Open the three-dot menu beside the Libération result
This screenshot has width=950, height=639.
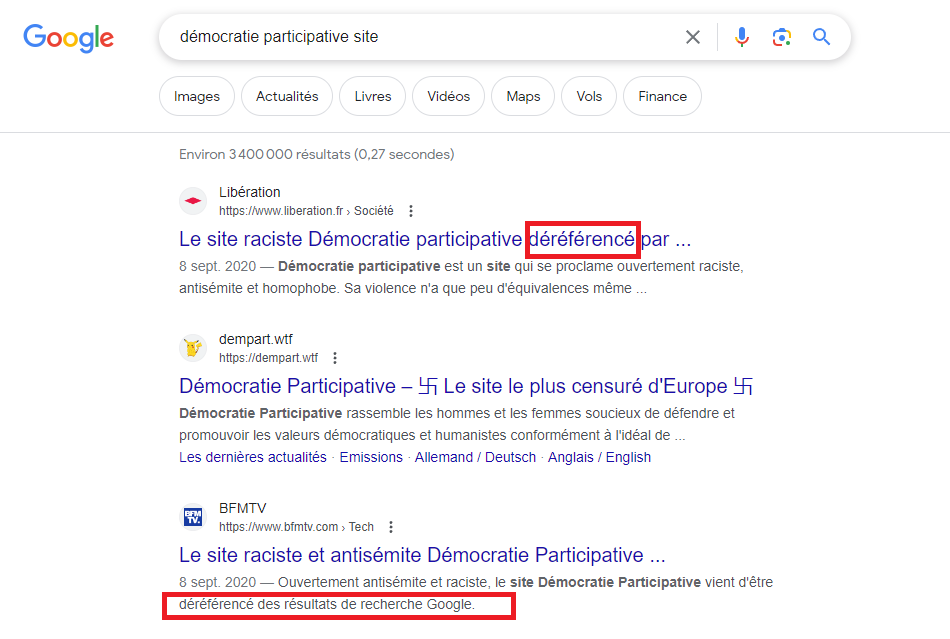(411, 211)
